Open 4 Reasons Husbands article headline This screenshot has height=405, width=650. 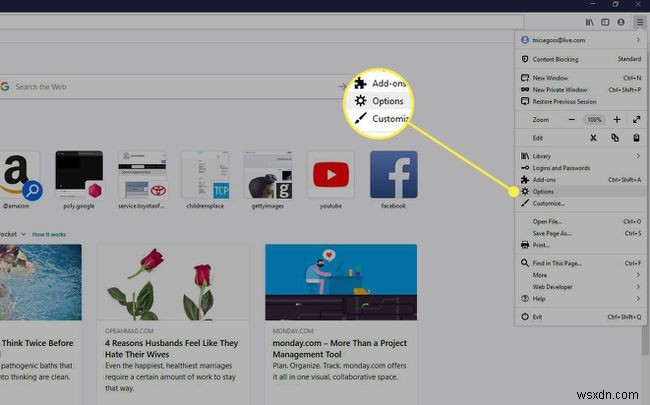click(x=172, y=349)
